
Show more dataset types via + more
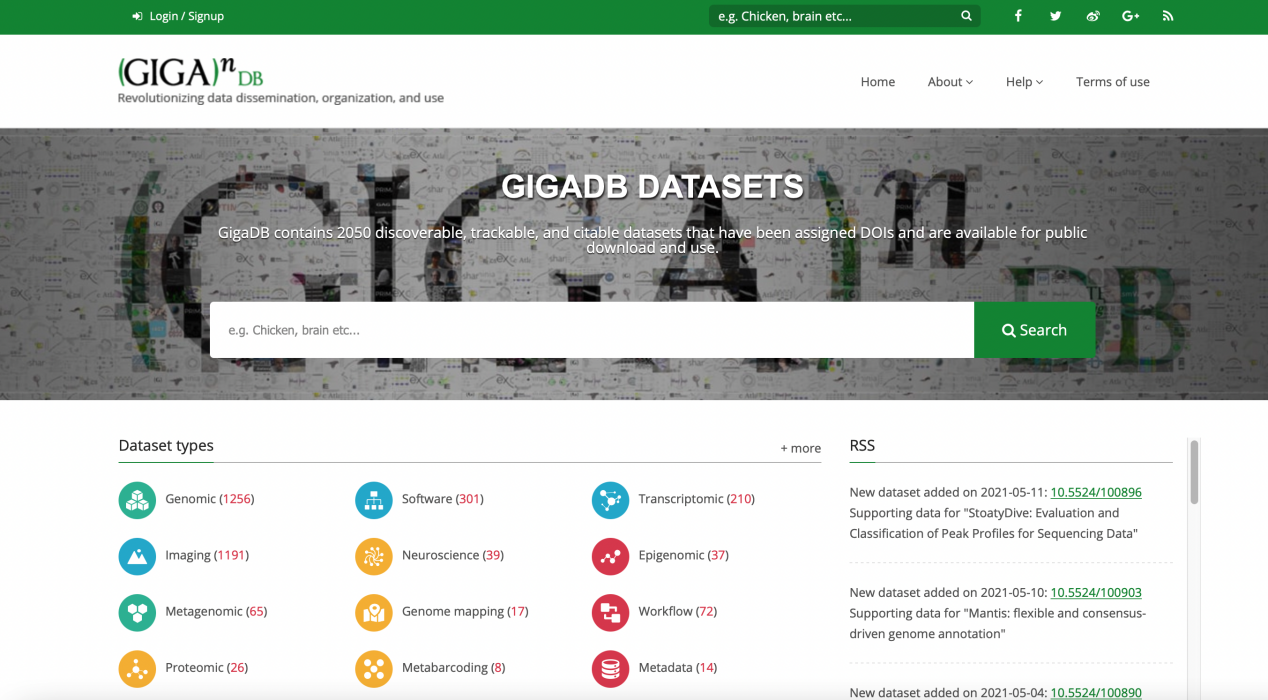800,448
